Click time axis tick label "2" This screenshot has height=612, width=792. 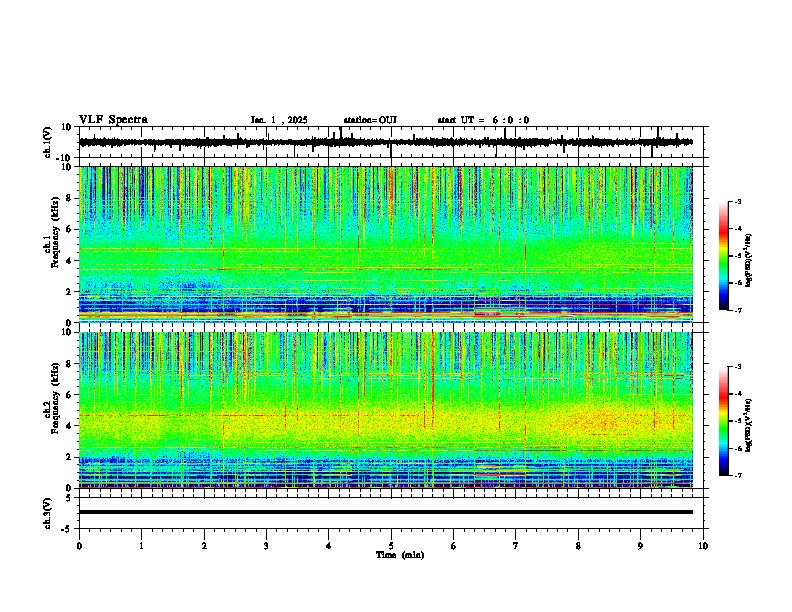tap(204, 546)
